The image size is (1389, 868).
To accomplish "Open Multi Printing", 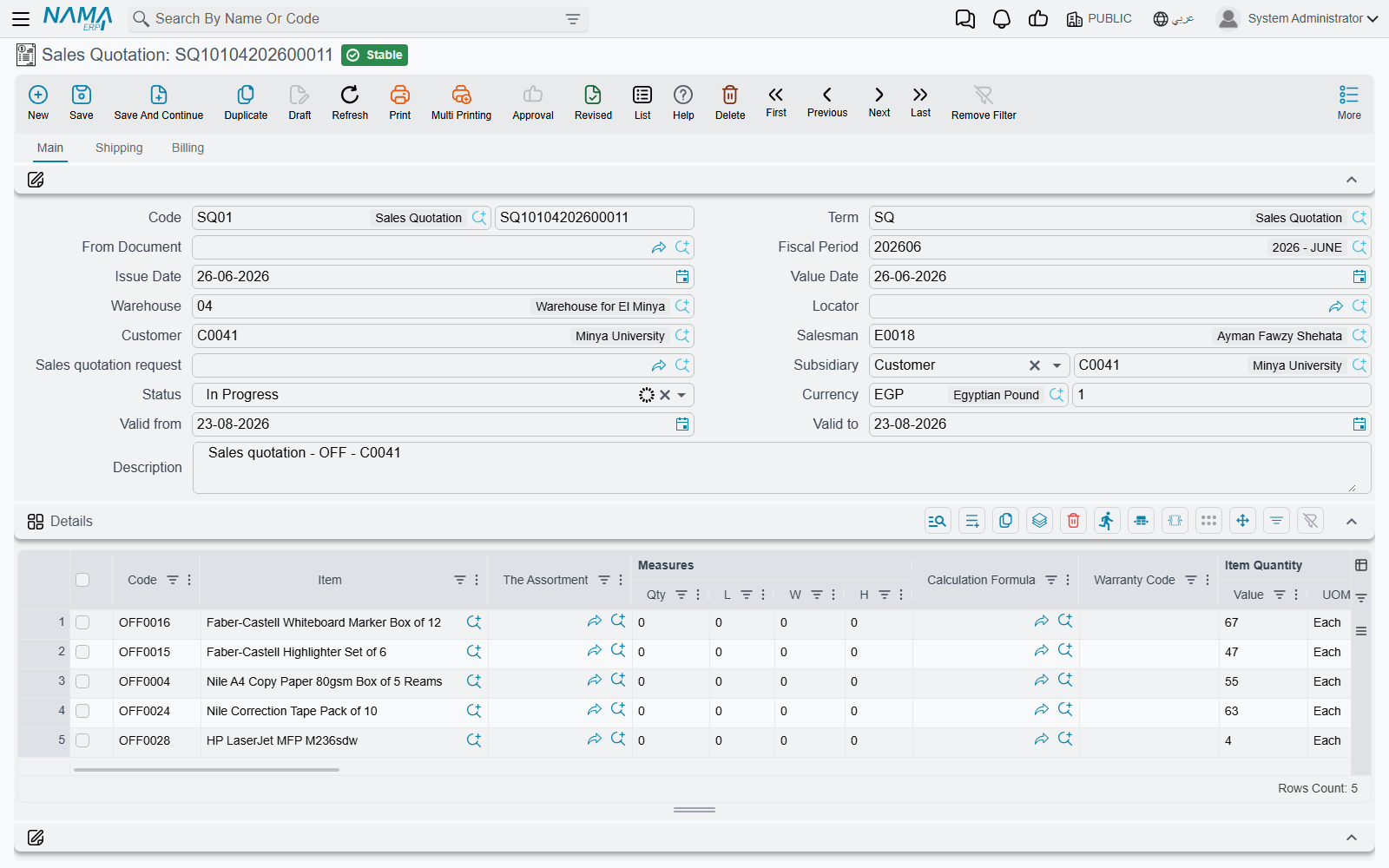I will point(461,102).
